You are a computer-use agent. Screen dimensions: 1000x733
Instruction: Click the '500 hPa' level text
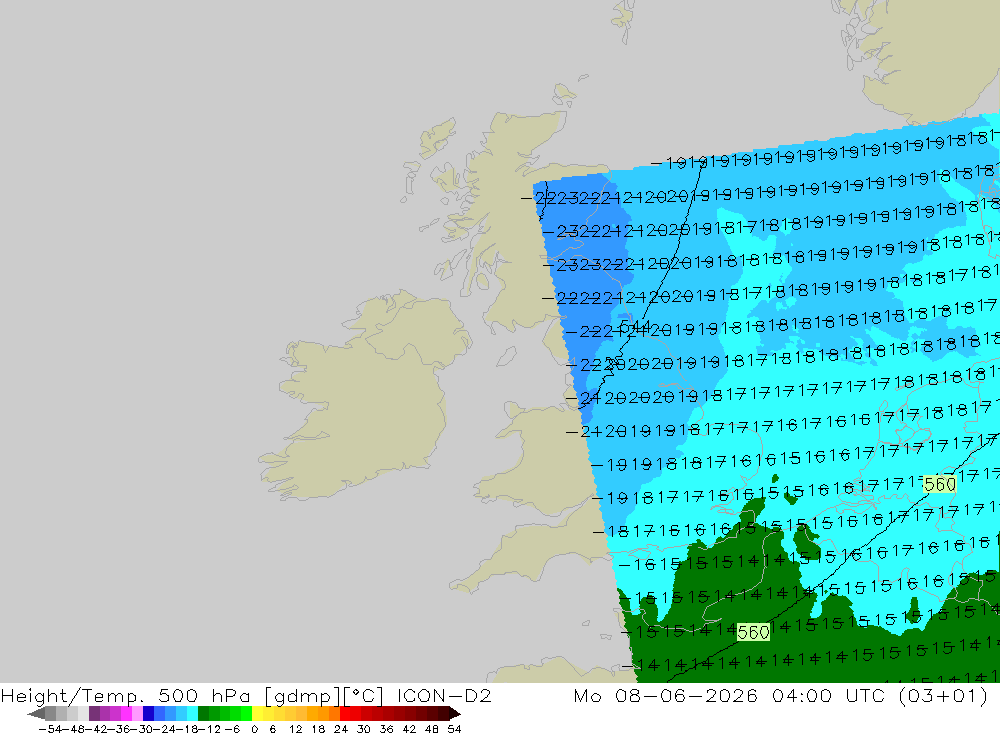204,695
